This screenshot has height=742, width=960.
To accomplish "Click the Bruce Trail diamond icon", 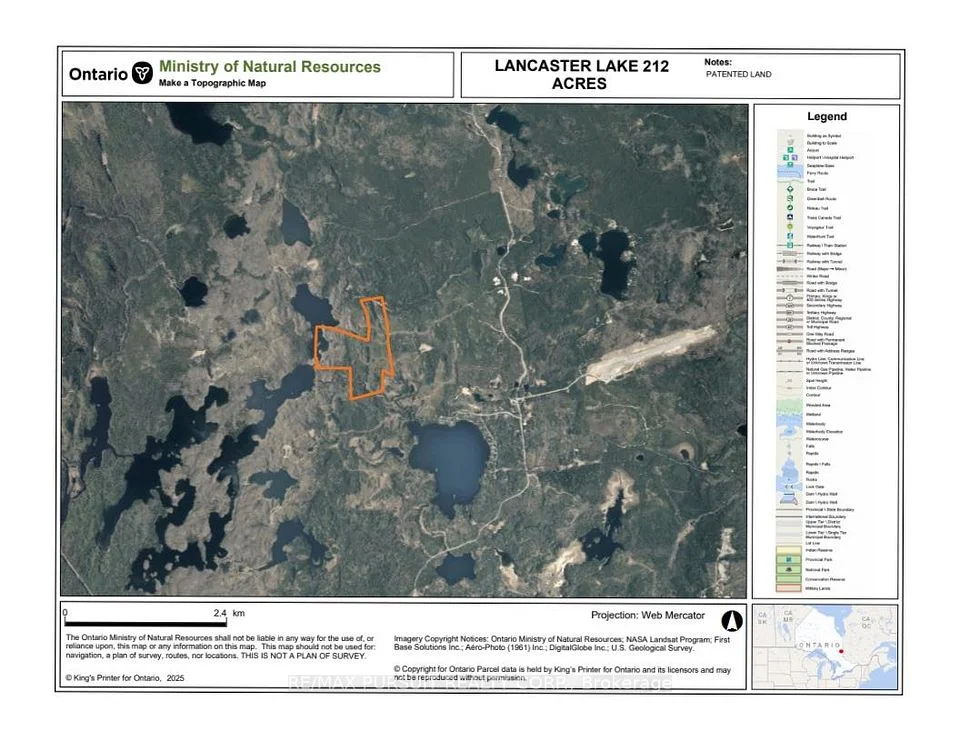I will 790,189.
